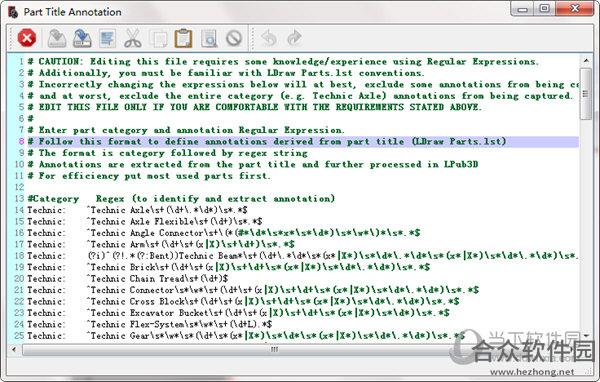The width and height of the screenshot is (600, 382).
Task: Maximize the Part Title Annotation window
Action: pos(545,9)
